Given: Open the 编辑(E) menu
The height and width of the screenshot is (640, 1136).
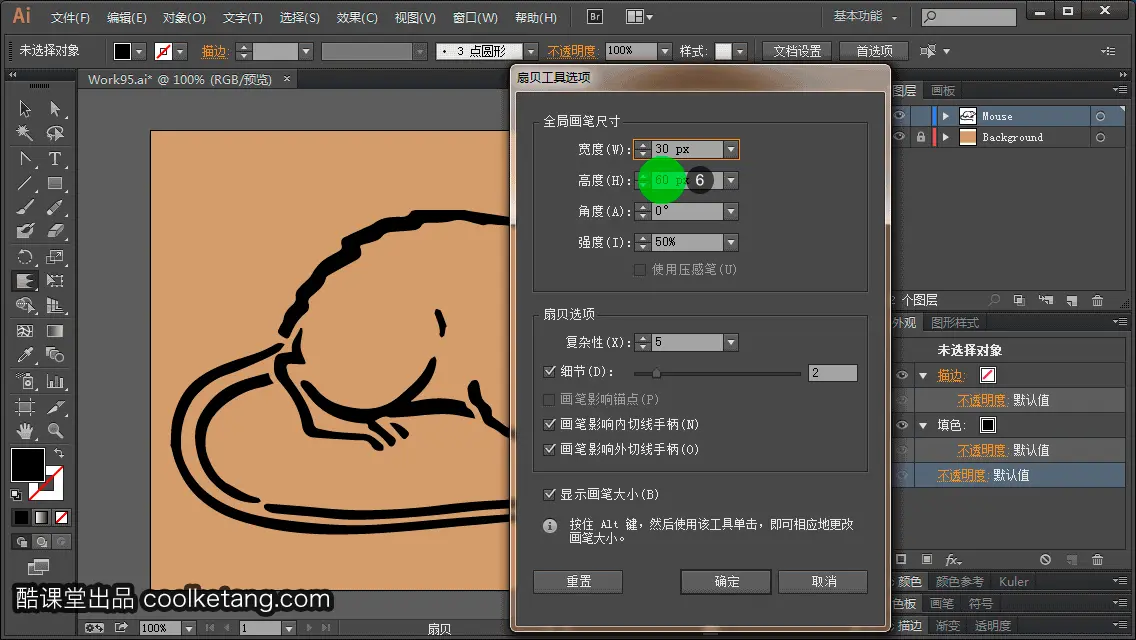Looking at the screenshot, I should pyautogui.click(x=127, y=17).
